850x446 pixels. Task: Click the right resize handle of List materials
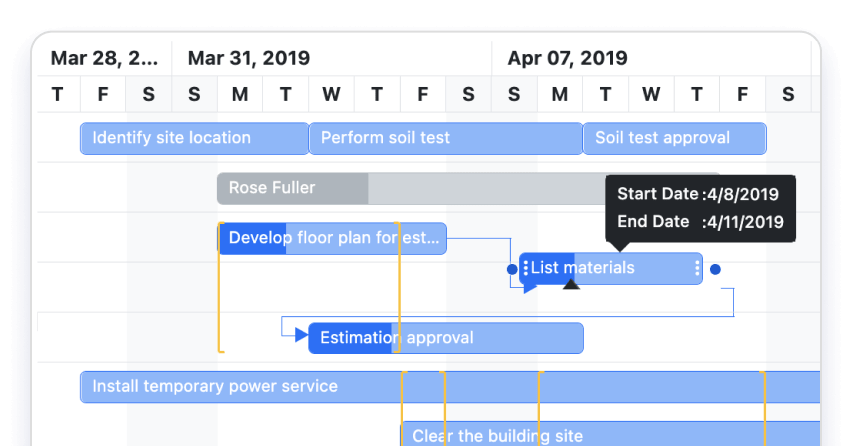(x=697, y=268)
